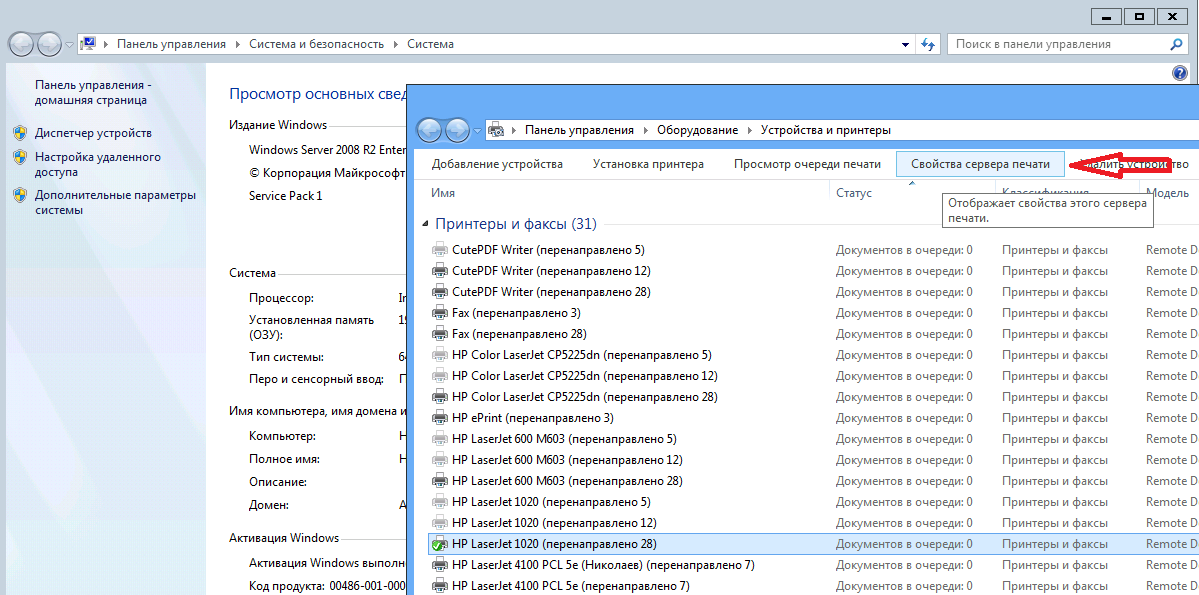Click Просмотр очереди печати in toolbar
Image resolution: width=1199 pixels, height=595 pixels.
(x=807, y=164)
